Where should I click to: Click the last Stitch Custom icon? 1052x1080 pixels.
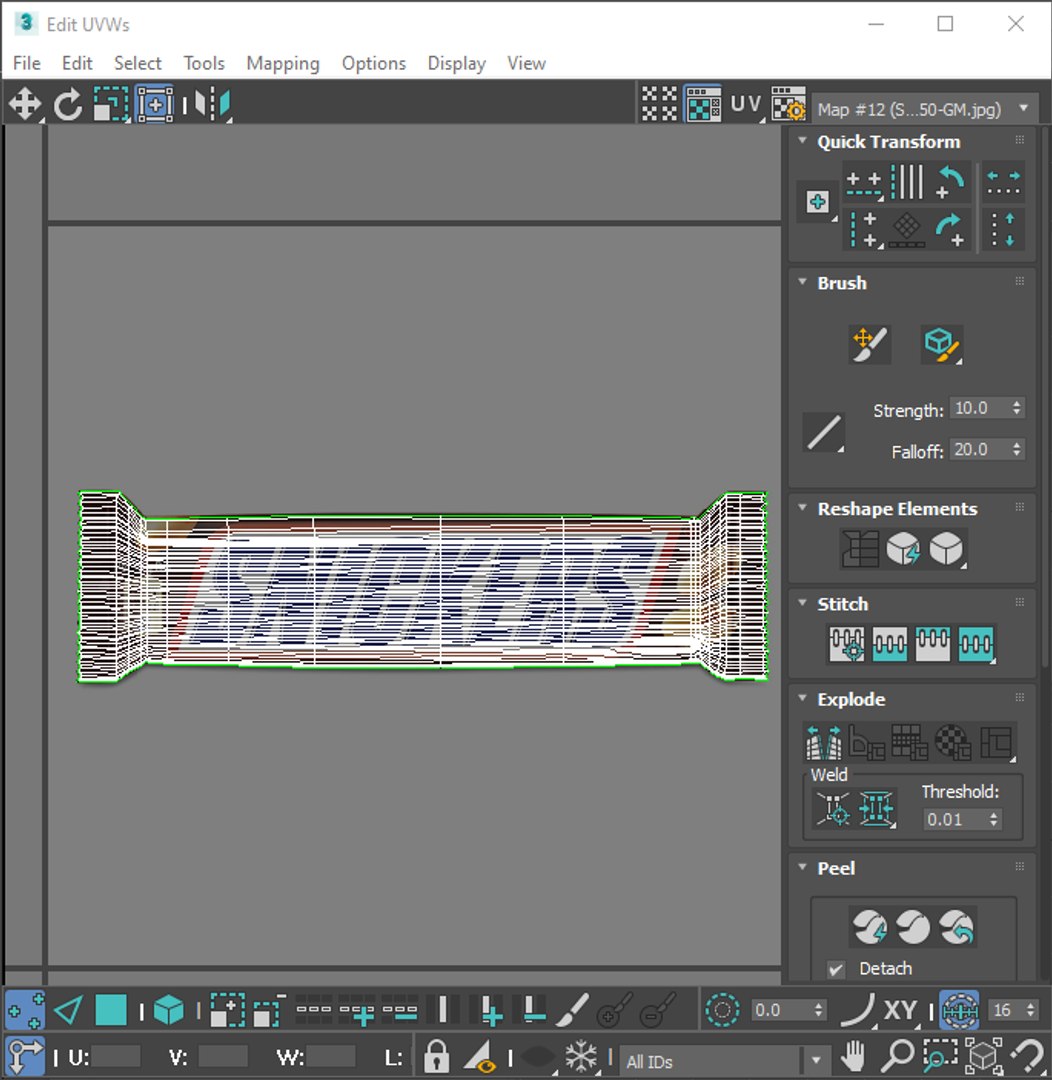pyautogui.click(x=976, y=644)
